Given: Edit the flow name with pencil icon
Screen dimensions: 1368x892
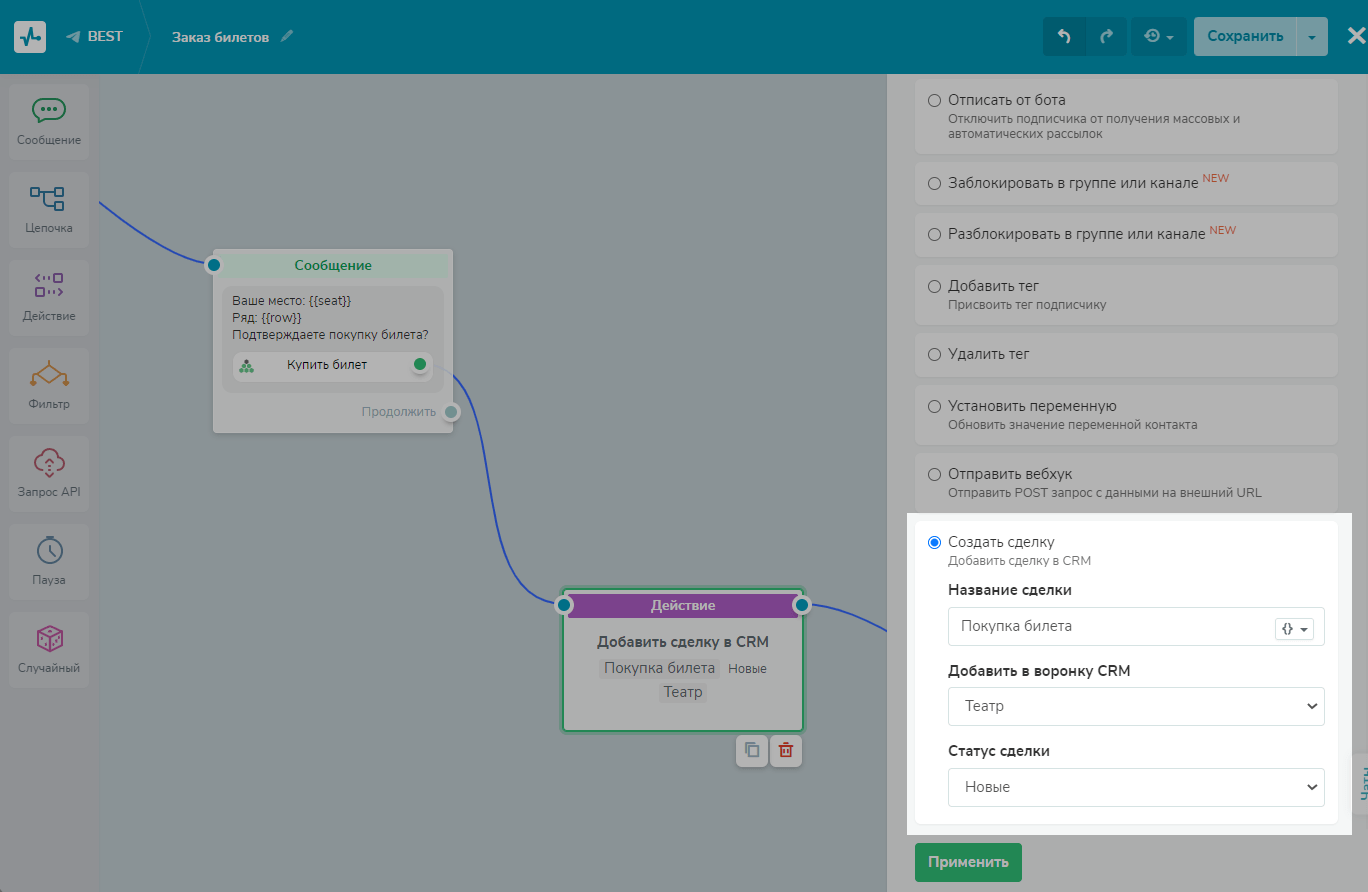Looking at the screenshot, I should click(288, 36).
